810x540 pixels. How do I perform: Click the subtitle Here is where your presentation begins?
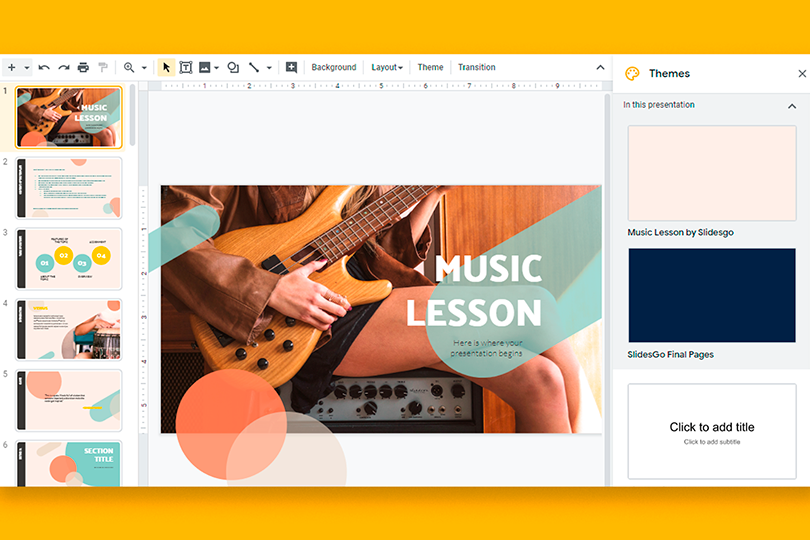487,348
